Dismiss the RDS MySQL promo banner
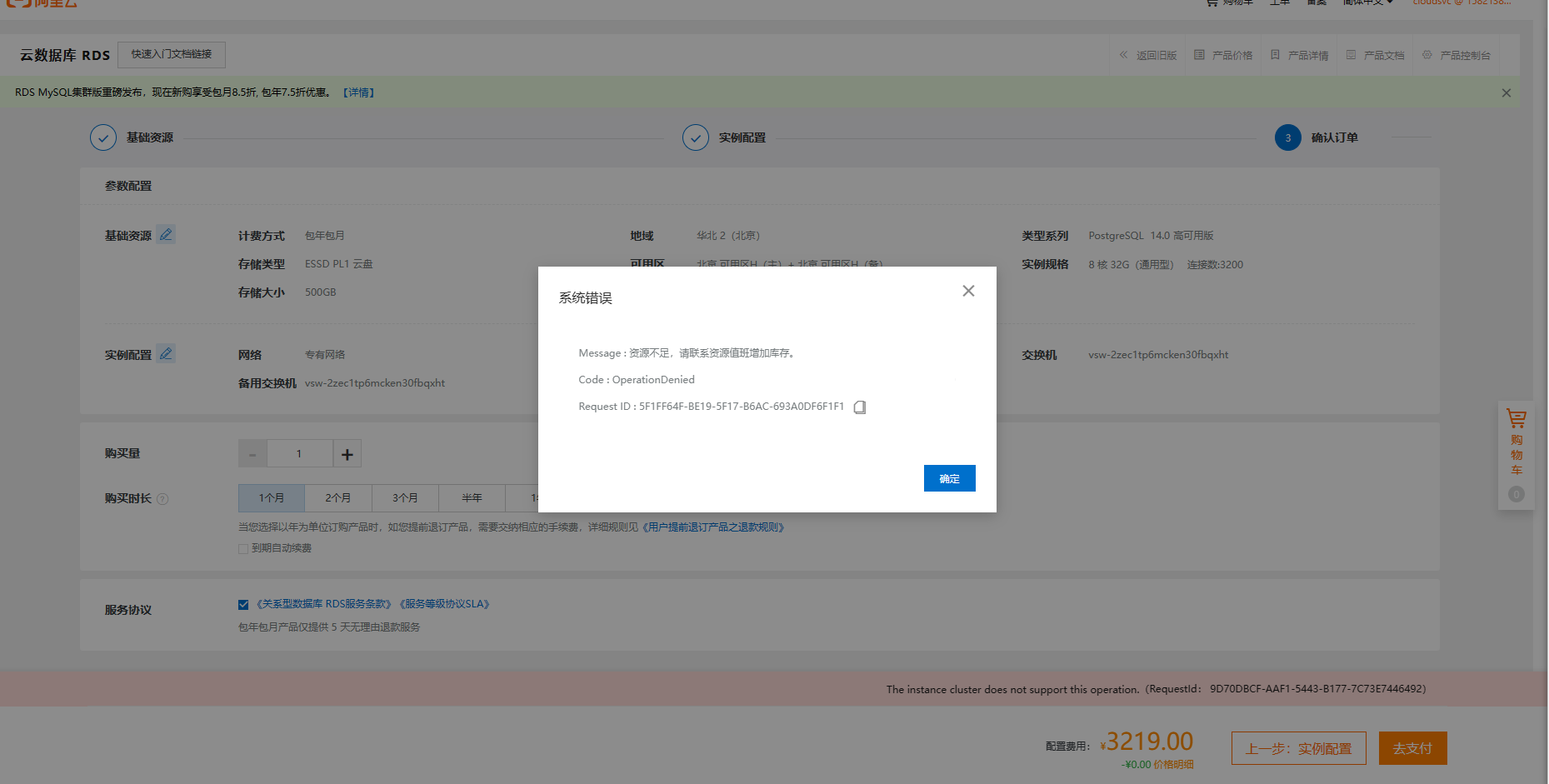The image size is (1549, 784). pos(1506,93)
